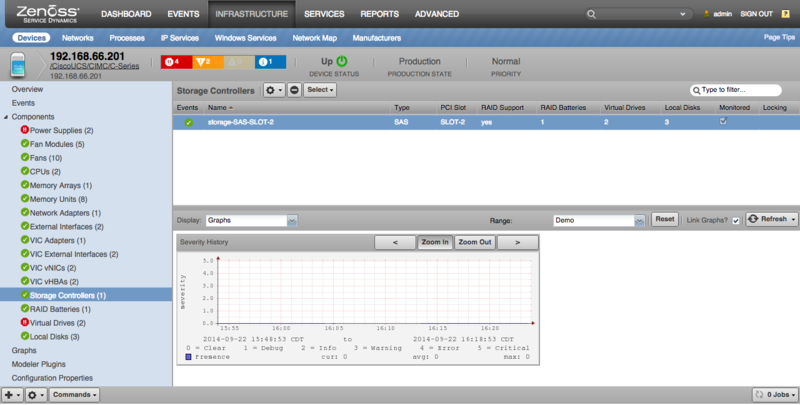Viewport: 800px width, 405px height.
Task: Click the Page Tips link
Action: tap(779, 37)
